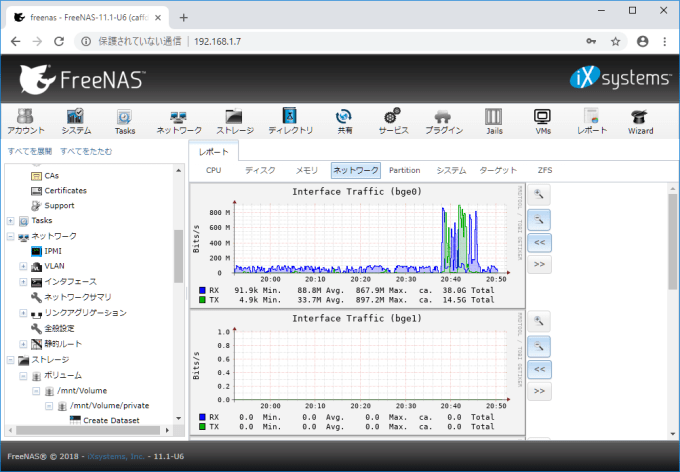Viewport: 680px width, 472px height.
Task: Click the すべてをたたむ link
Action: (86, 151)
